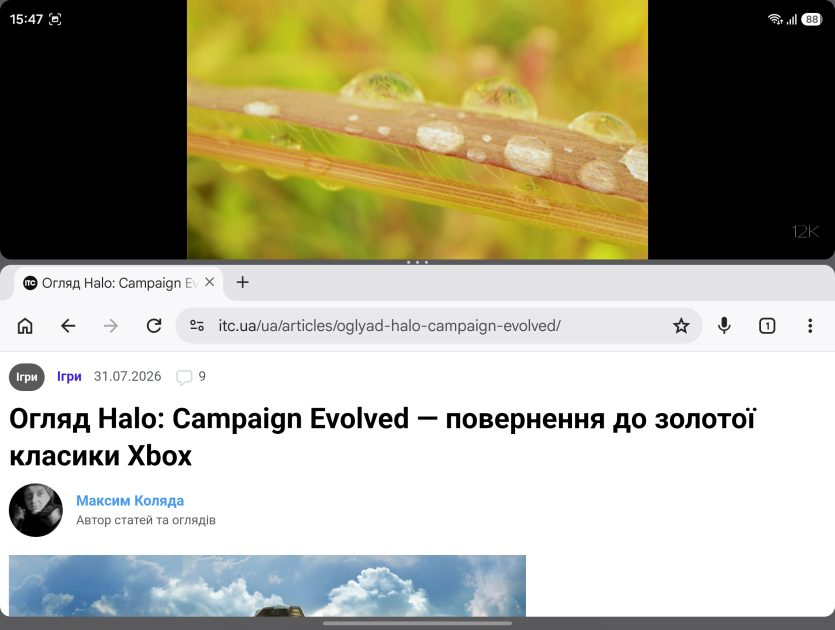Open author Максим Коляда profile

pyautogui.click(x=130, y=501)
